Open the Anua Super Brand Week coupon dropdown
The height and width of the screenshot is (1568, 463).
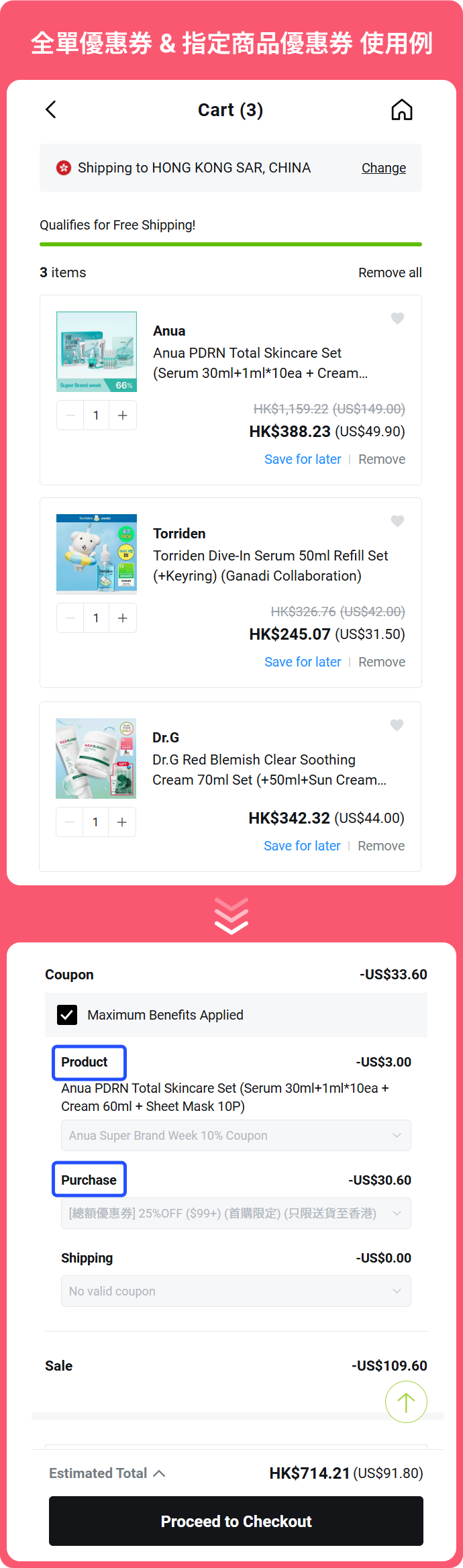pyautogui.click(x=236, y=1135)
